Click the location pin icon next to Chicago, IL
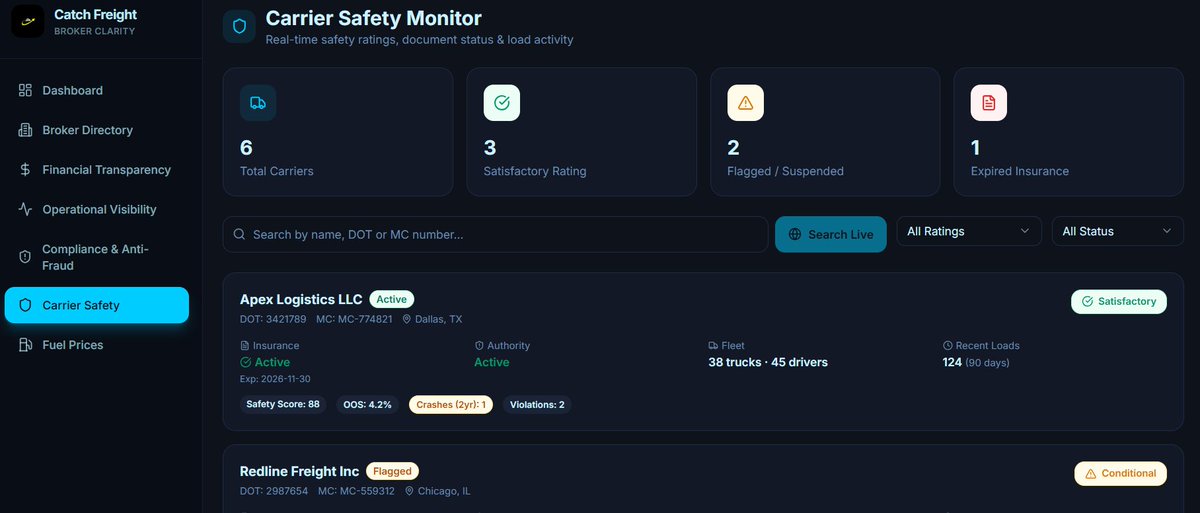Screen dimensions: 1200x513 409,491
